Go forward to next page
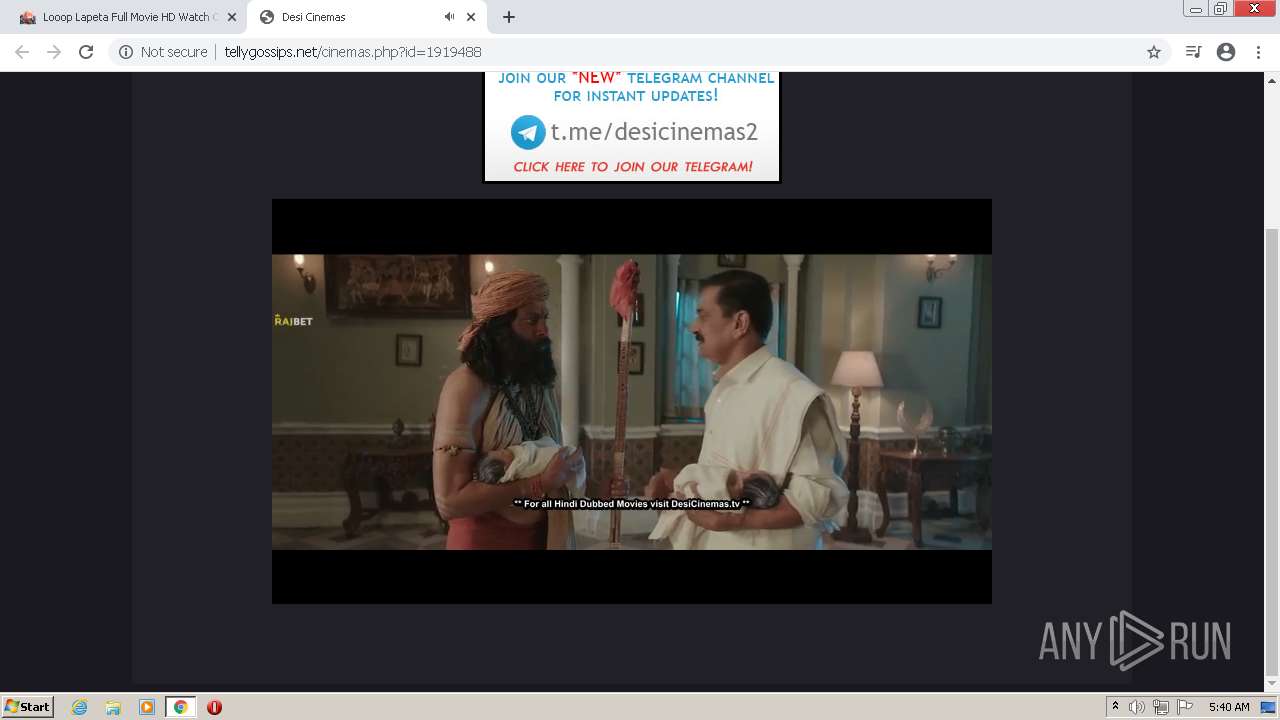 pos(54,52)
